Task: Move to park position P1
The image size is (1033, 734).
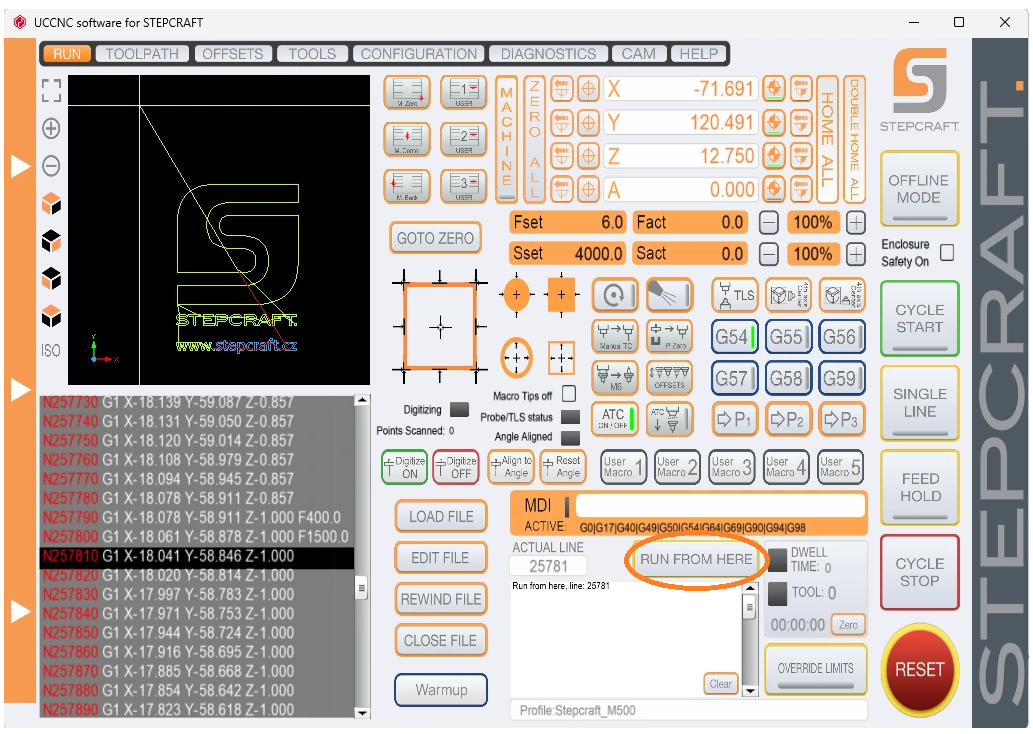Action: [734, 419]
